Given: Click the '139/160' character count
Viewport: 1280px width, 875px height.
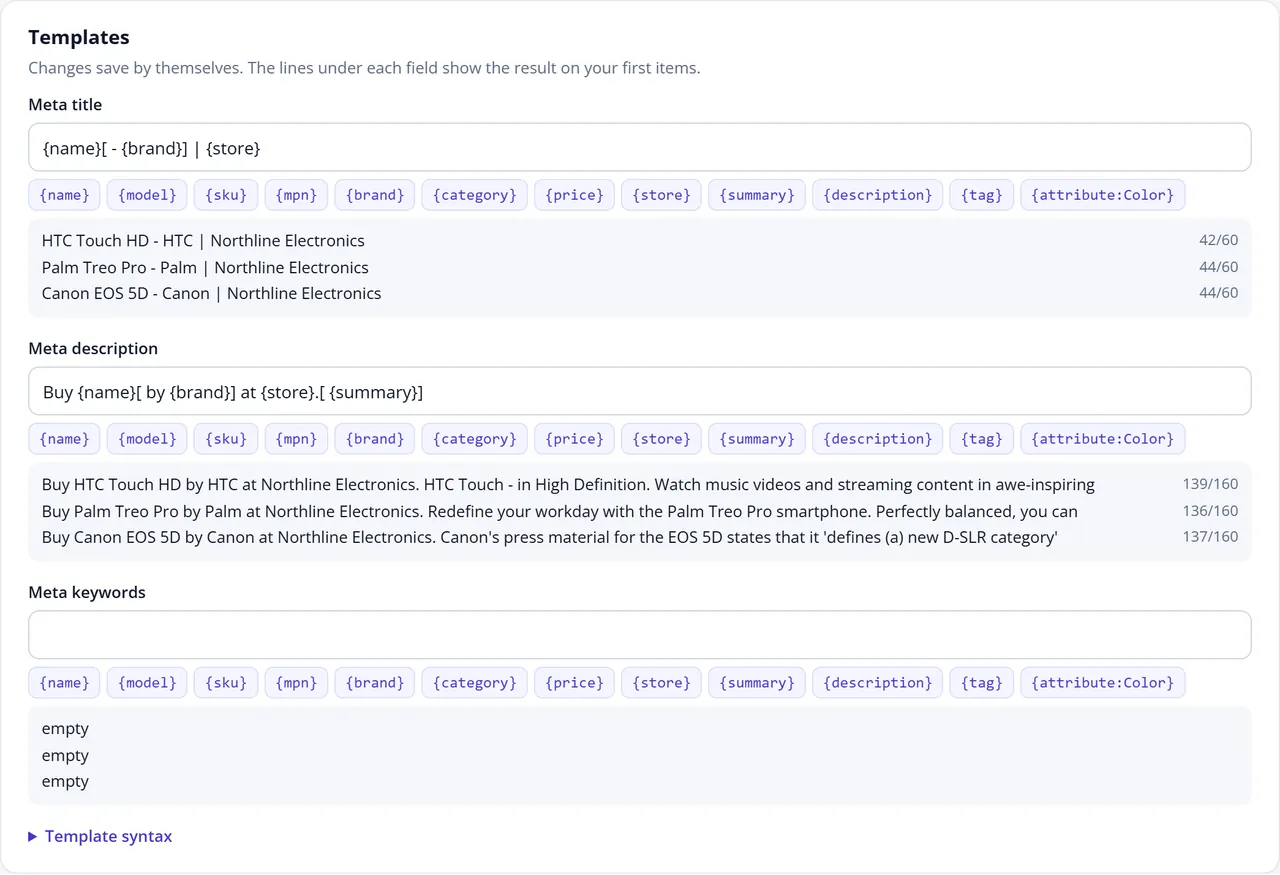Looking at the screenshot, I should [x=1210, y=484].
